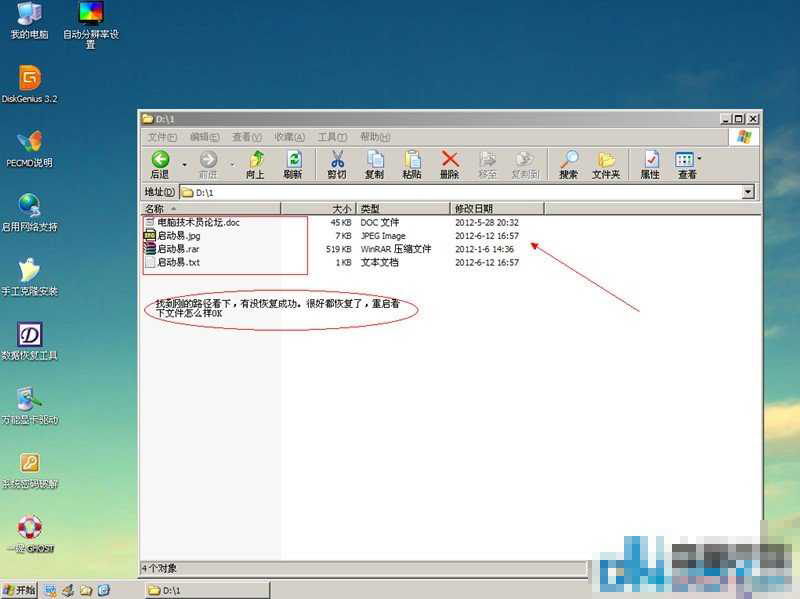The width and height of the screenshot is (800, 599).
Task: Sort by the 修改日期 column header
Action: (497, 209)
